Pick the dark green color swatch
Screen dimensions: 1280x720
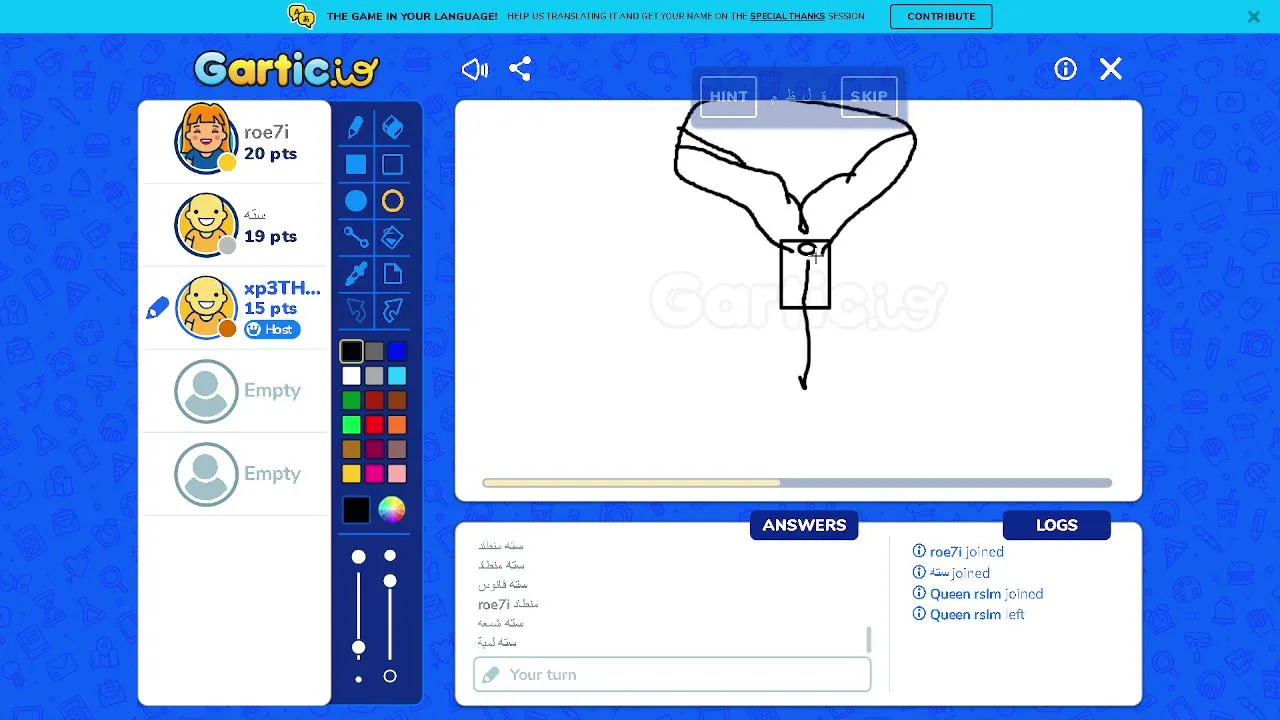(351, 400)
